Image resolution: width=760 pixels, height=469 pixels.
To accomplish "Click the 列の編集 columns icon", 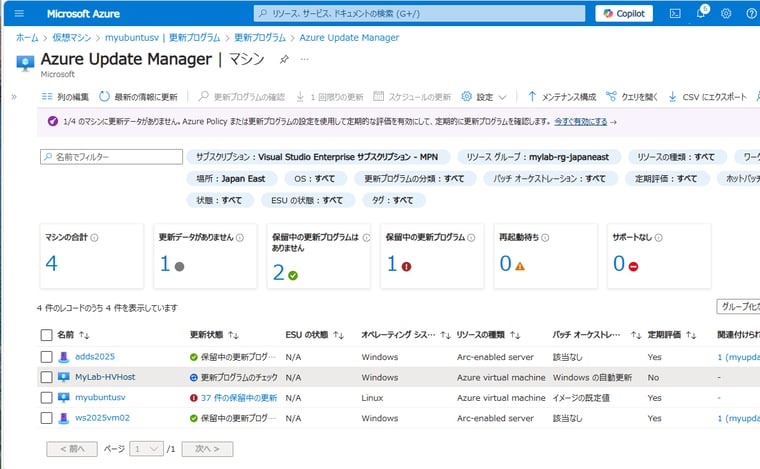I will 47,96.
